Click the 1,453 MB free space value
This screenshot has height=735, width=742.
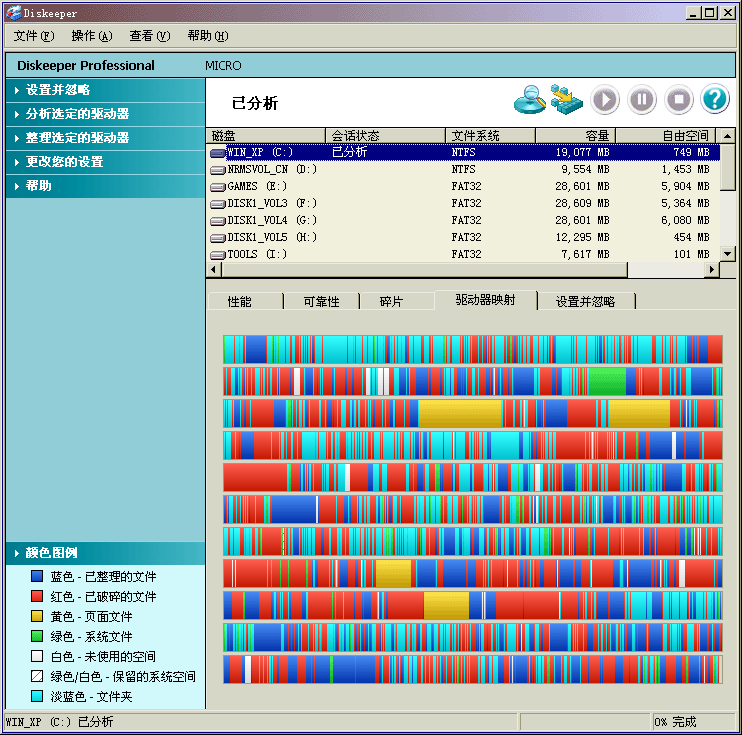coord(685,169)
